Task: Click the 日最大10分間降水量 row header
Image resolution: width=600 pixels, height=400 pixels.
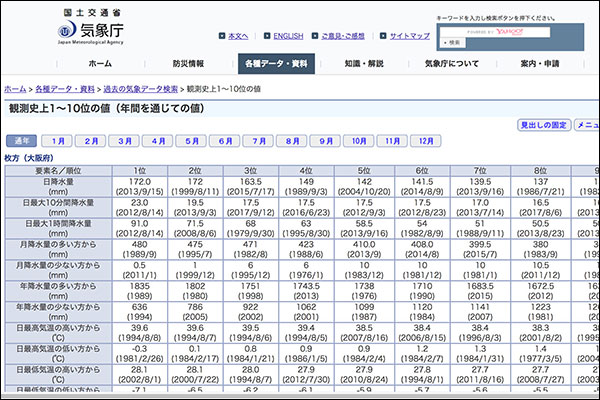Action: tap(58, 207)
